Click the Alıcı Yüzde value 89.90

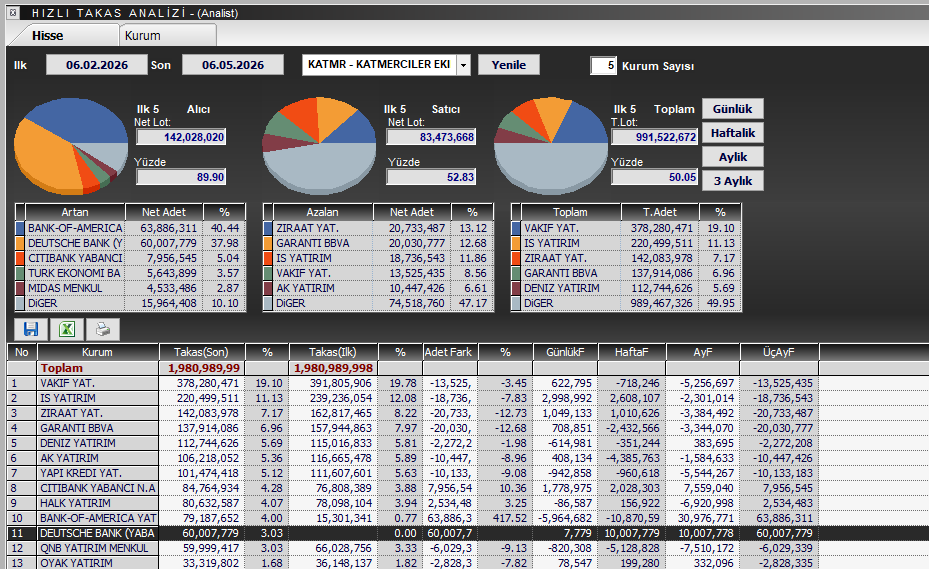[181, 177]
